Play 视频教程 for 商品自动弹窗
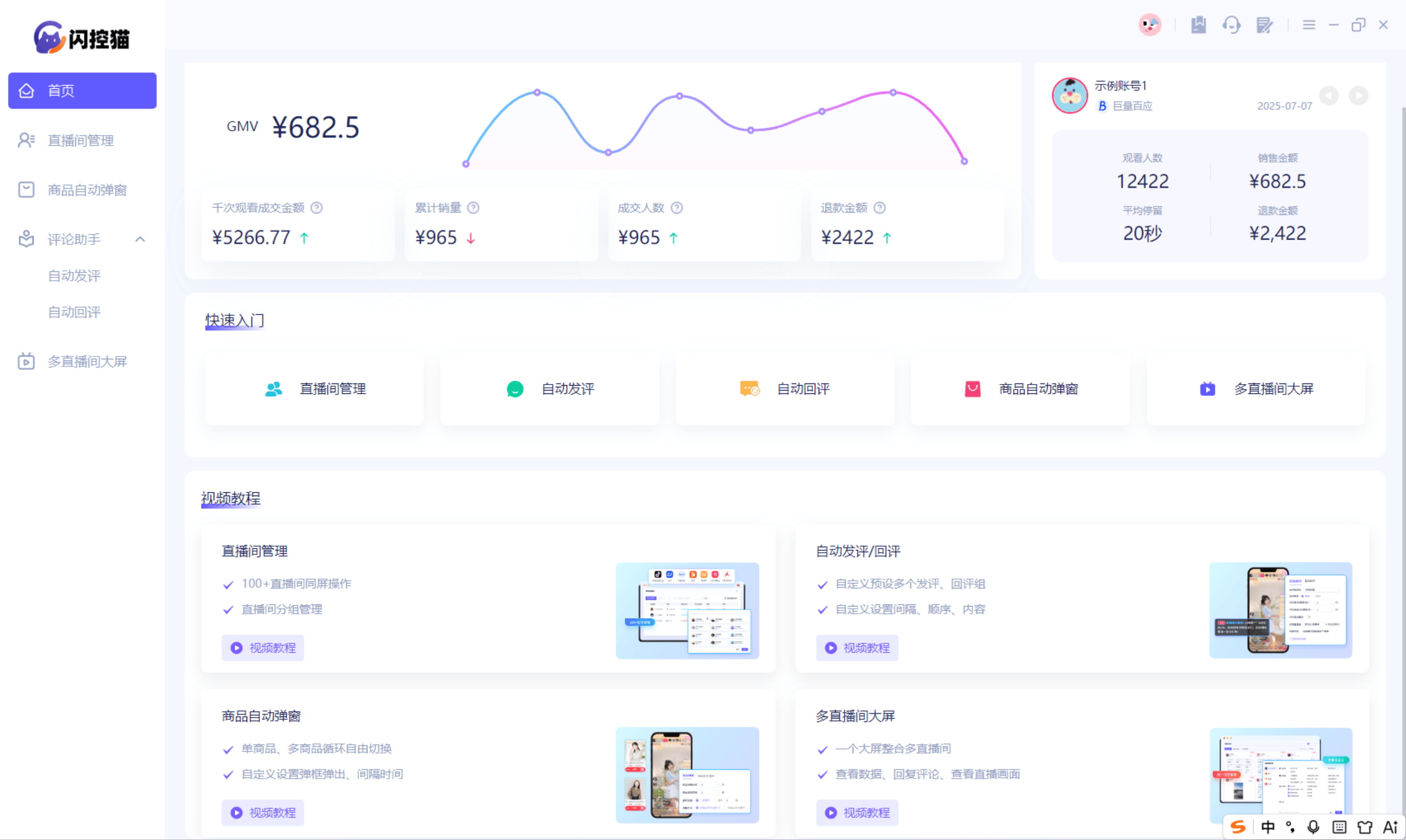Image resolution: width=1406 pixels, height=840 pixels. tap(263, 813)
